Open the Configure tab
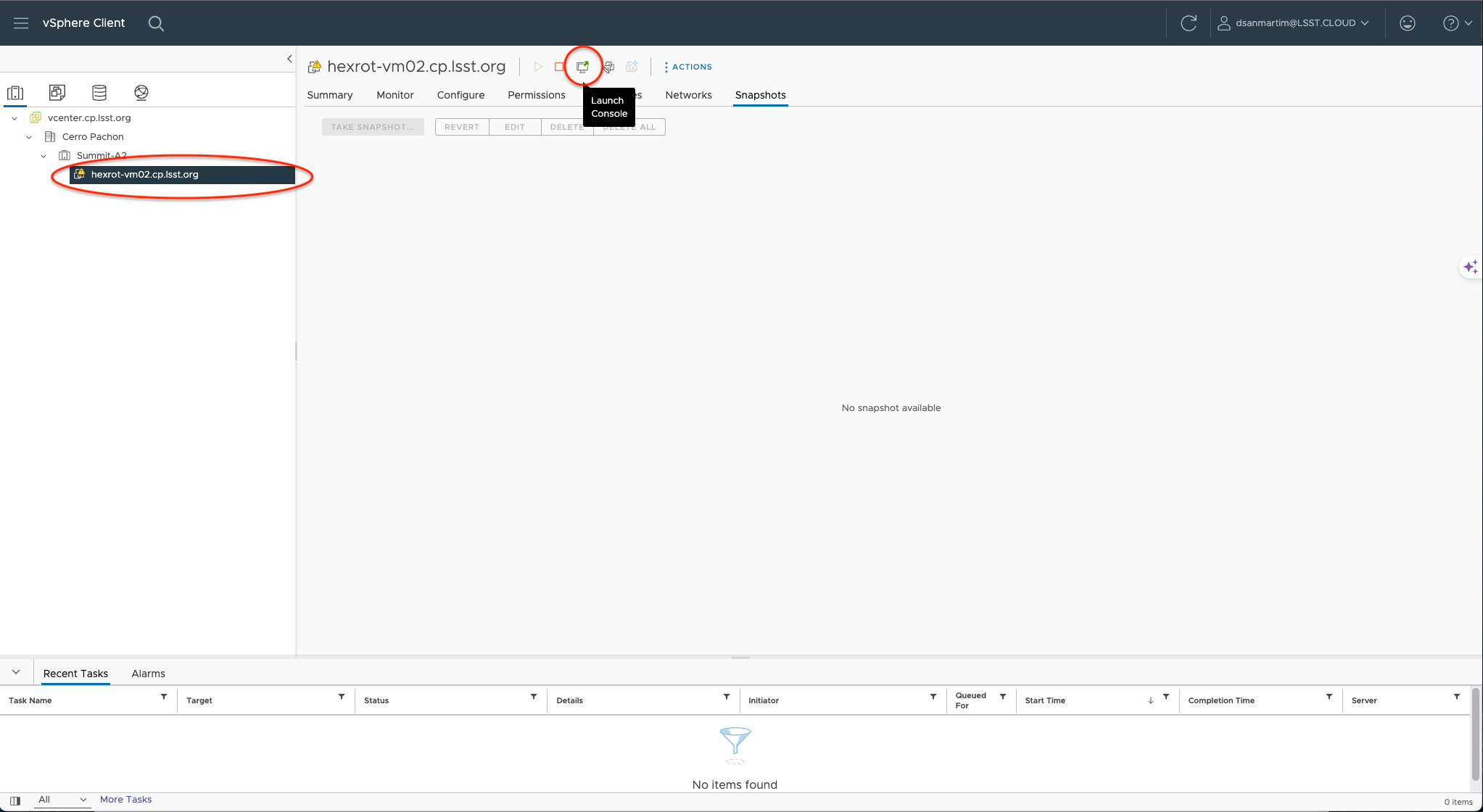Image resolution: width=1483 pixels, height=812 pixels. [460, 95]
